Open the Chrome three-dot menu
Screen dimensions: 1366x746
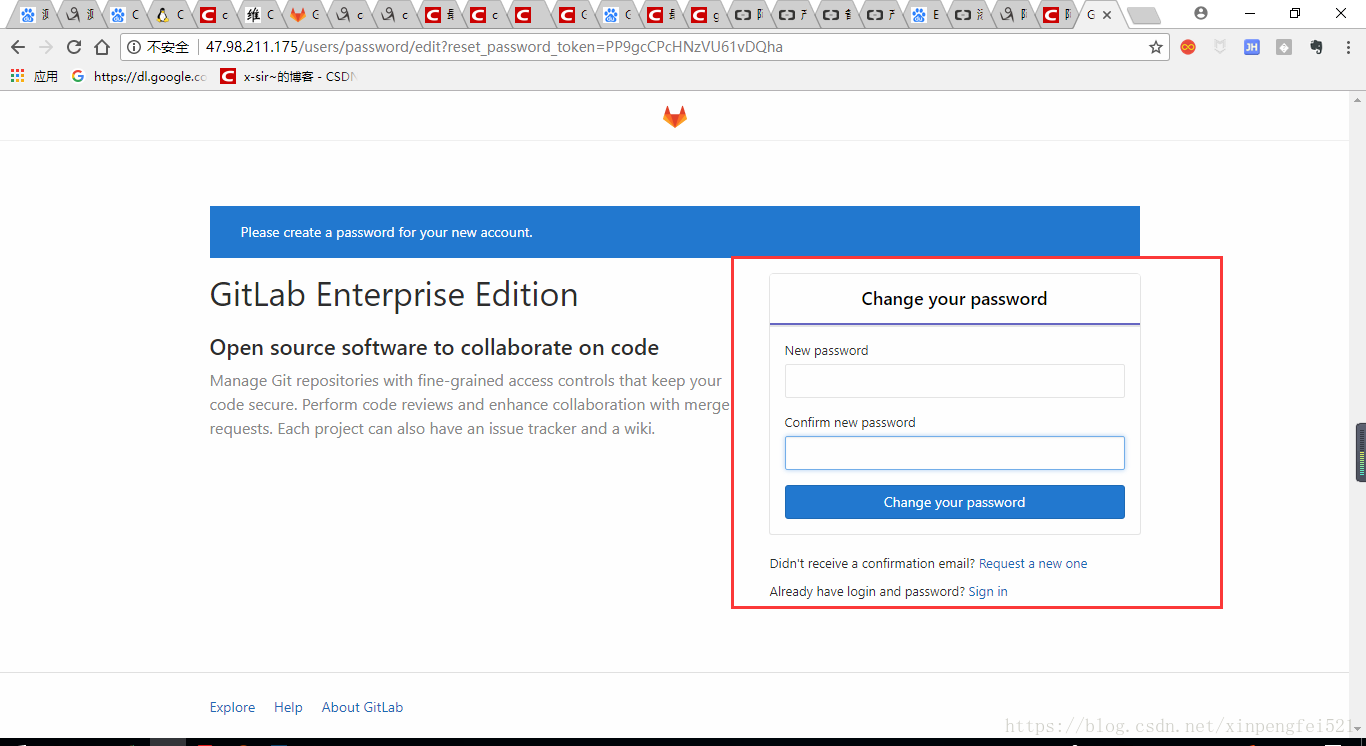coord(1346,47)
